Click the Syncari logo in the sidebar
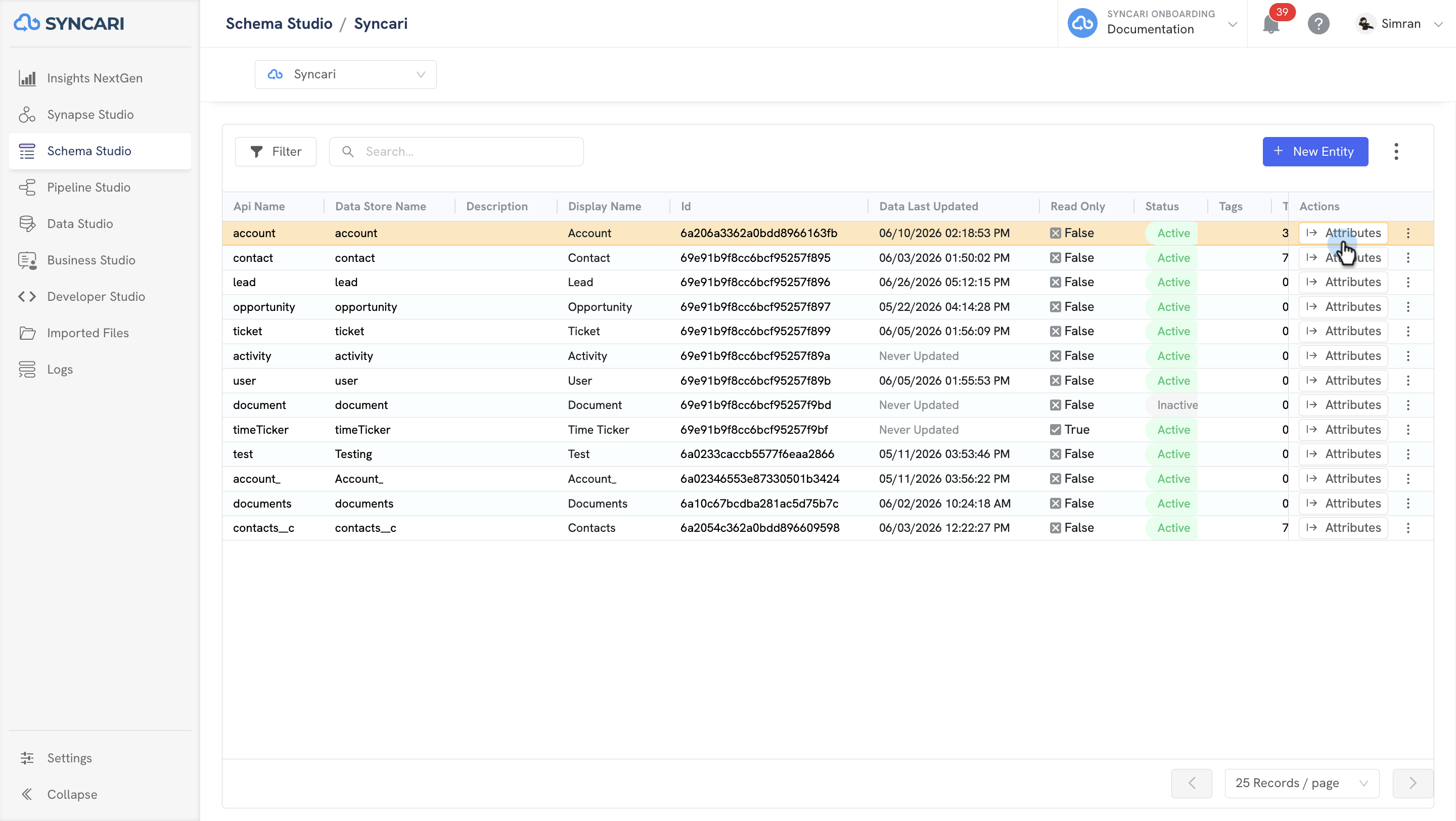 pyautogui.click(x=69, y=23)
